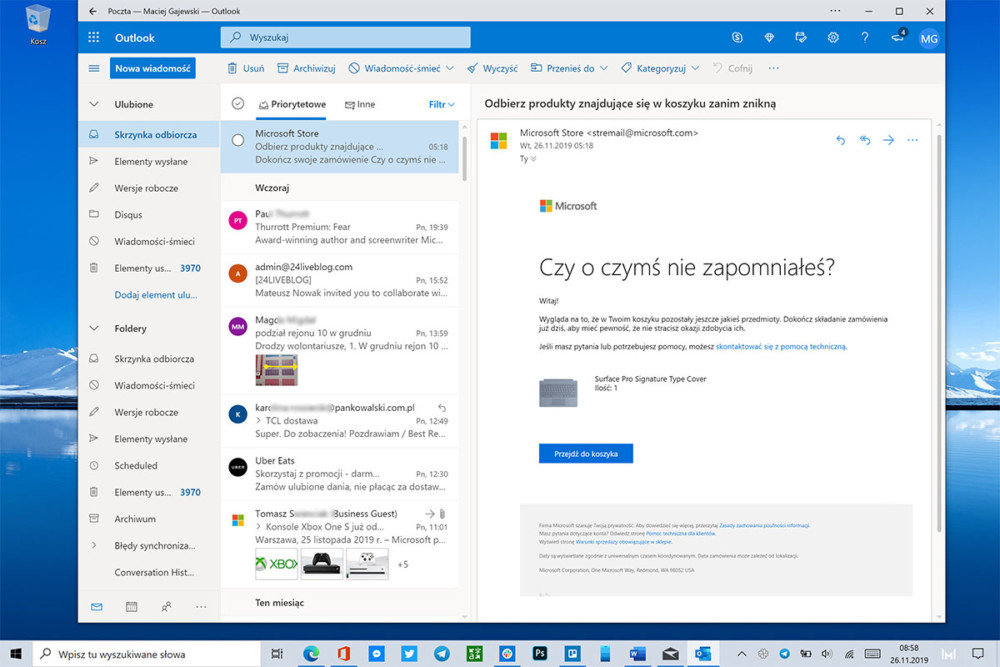The height and width of the screenshot is (667, 1000).
Task: Expand the Błędy synchroniza... folder
Action: [x=94, y=545]
